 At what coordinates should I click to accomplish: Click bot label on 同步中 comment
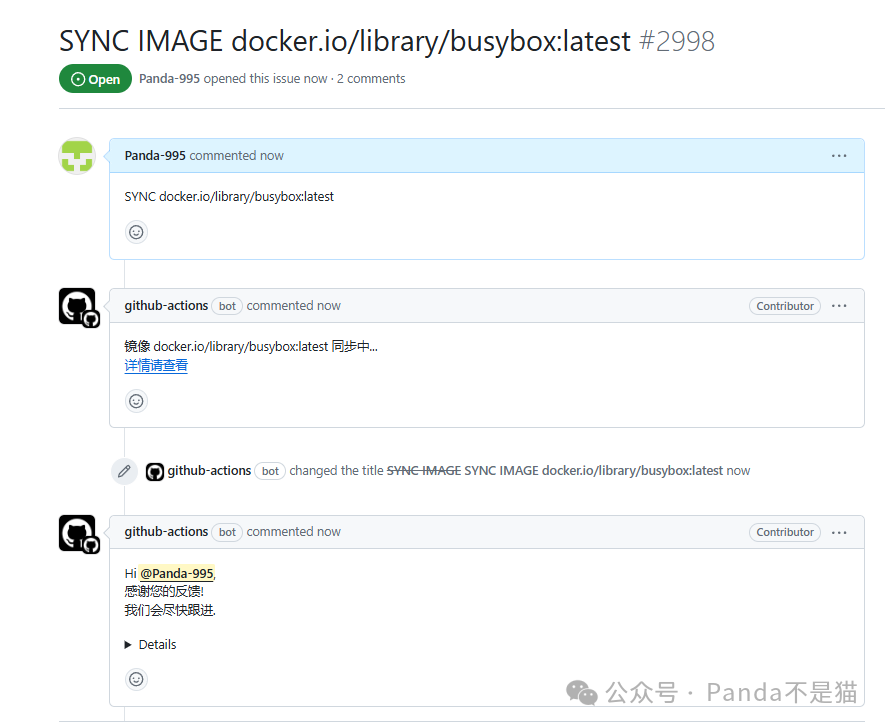pyautogui.click(x=227, y=306)
